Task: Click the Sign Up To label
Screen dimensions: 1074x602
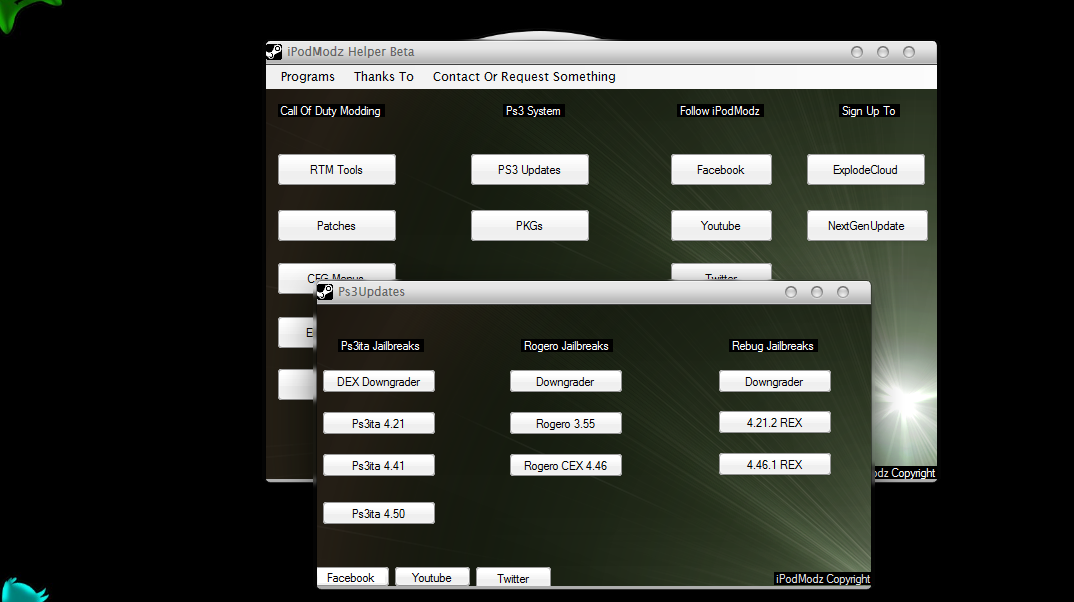Action: point(869,111)
